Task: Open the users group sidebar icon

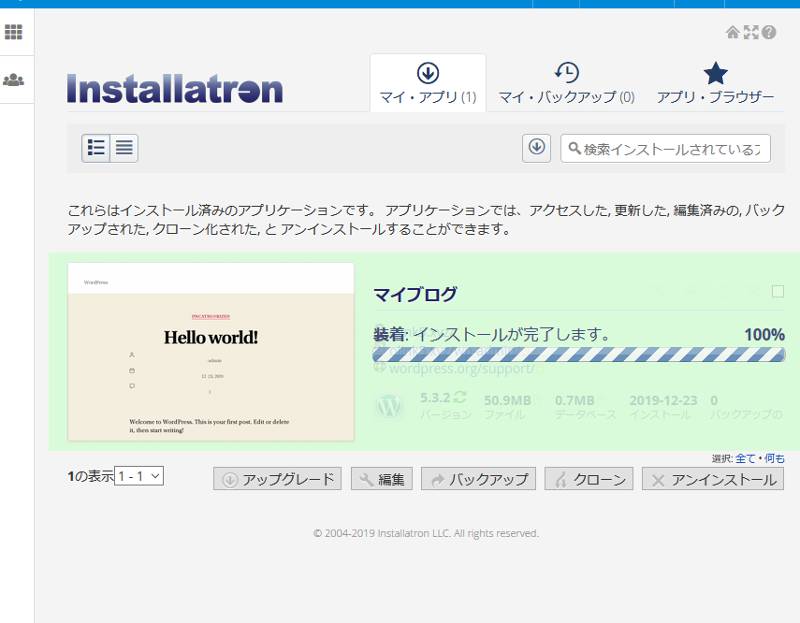Action: [13, 80]
